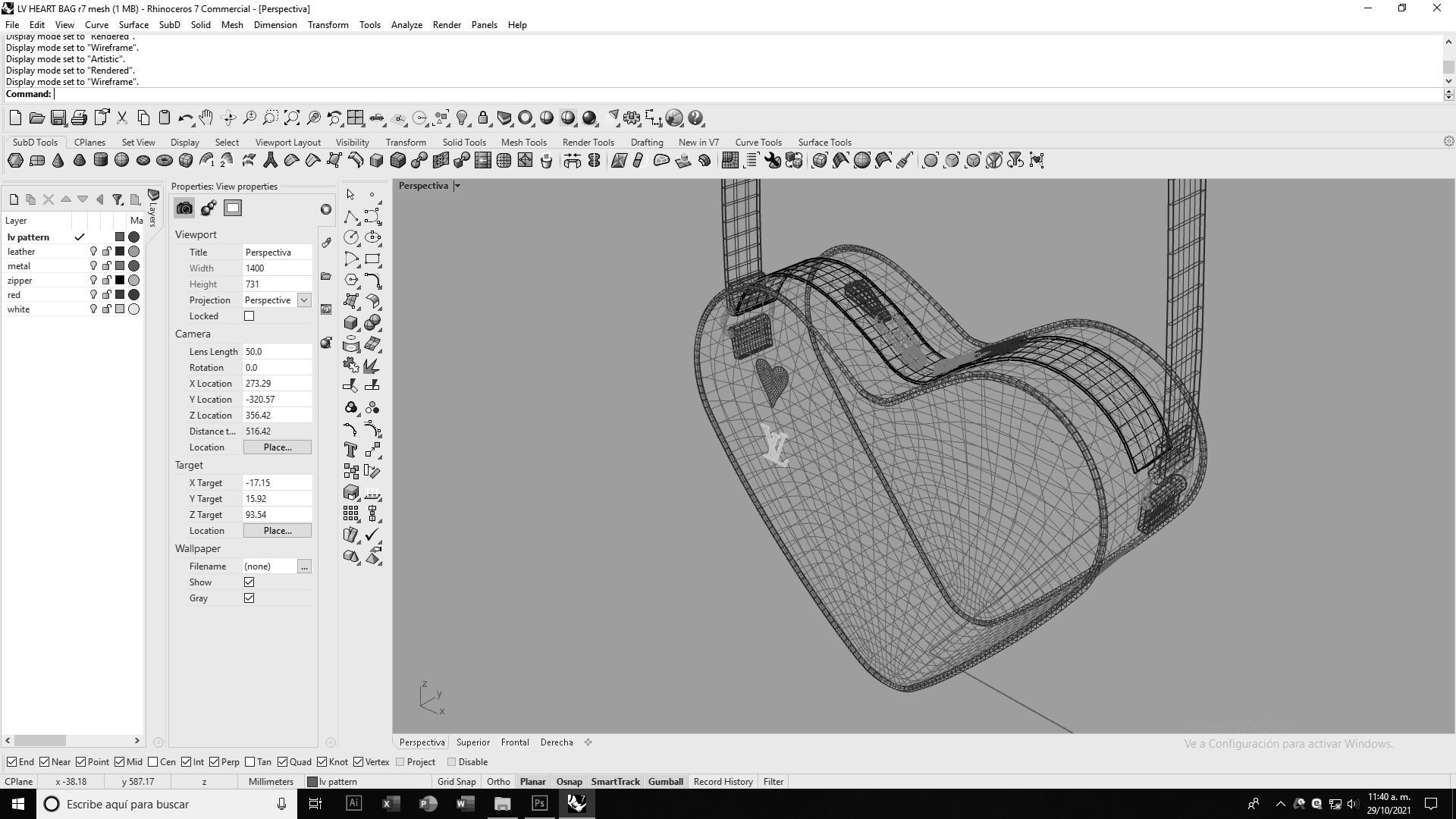This screenshot has height=819, width=1456.
Task: Toggle the viewport Locked checkbox
Action: tap(249, 316)
